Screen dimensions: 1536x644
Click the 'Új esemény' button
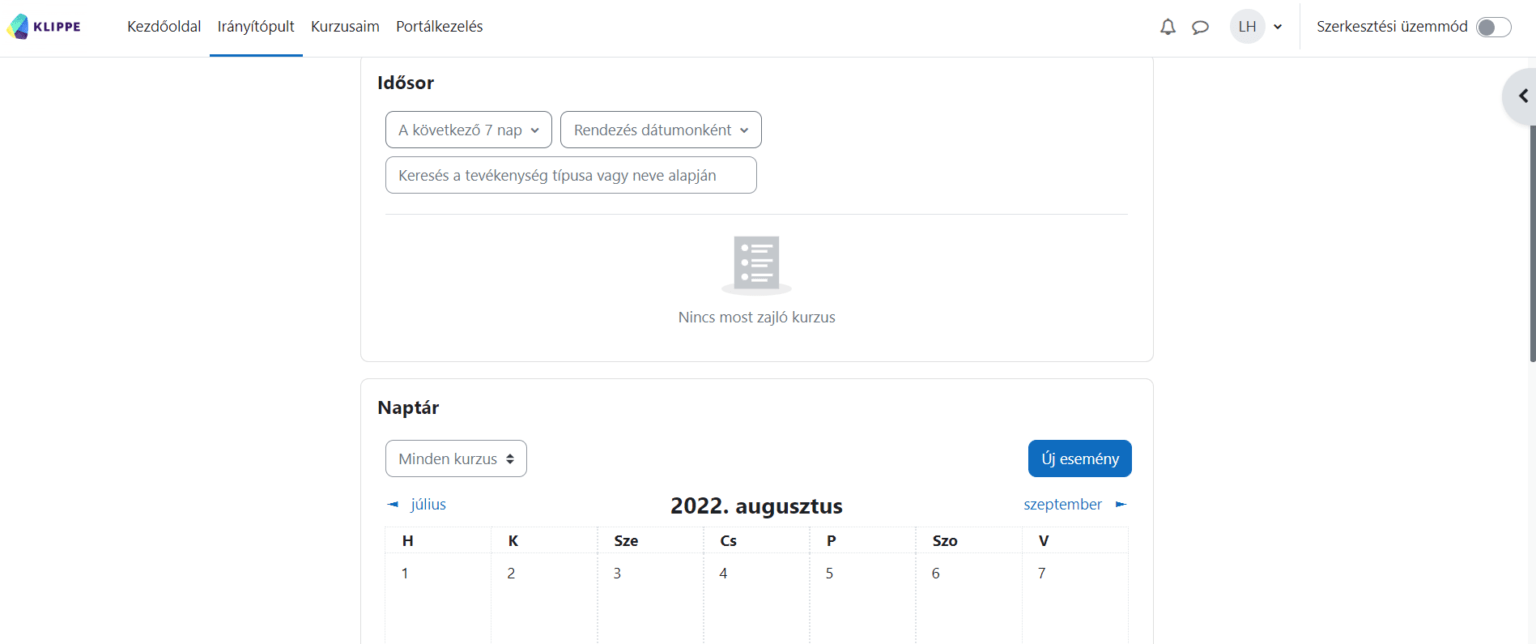(1079, 459)
